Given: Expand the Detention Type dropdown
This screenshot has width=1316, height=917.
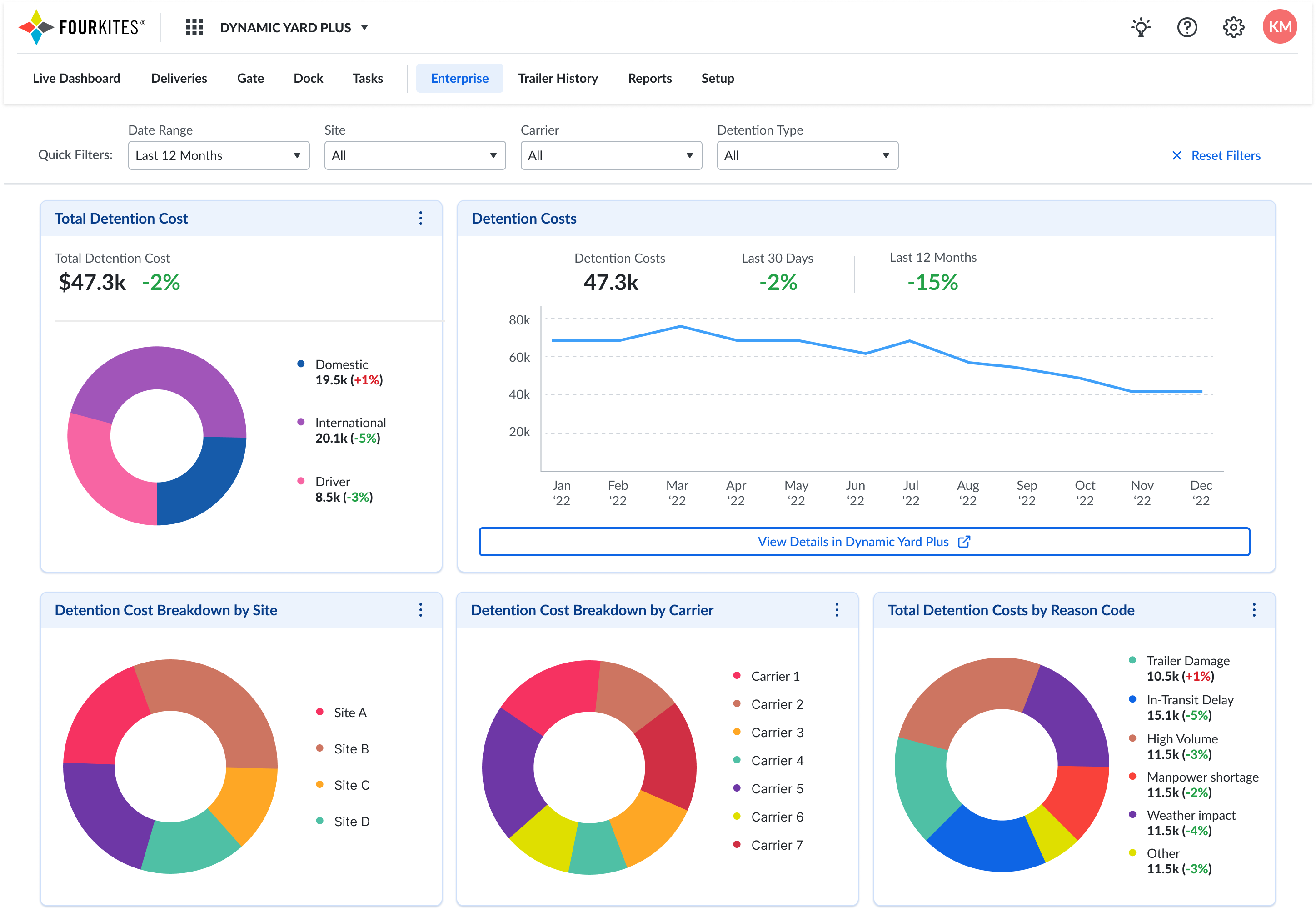Looking at the screenshot, I should pyautogui.click(x=807, y=155).
